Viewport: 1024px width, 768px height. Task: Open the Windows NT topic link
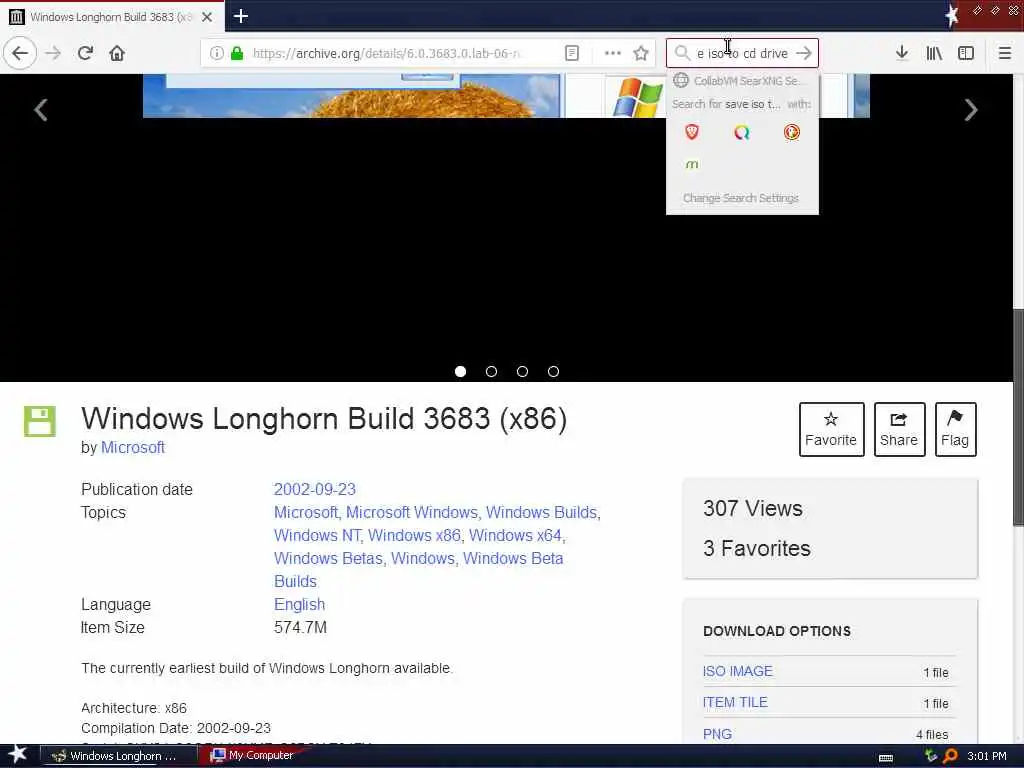317,535
